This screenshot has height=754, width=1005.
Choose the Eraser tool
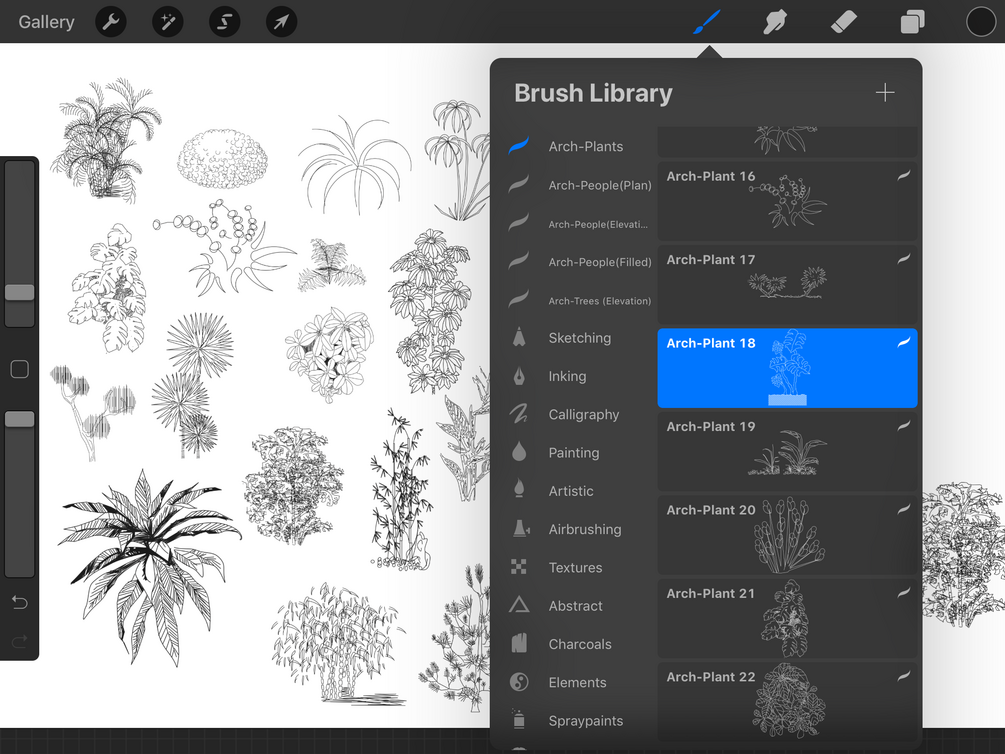(x=843, y=22)
